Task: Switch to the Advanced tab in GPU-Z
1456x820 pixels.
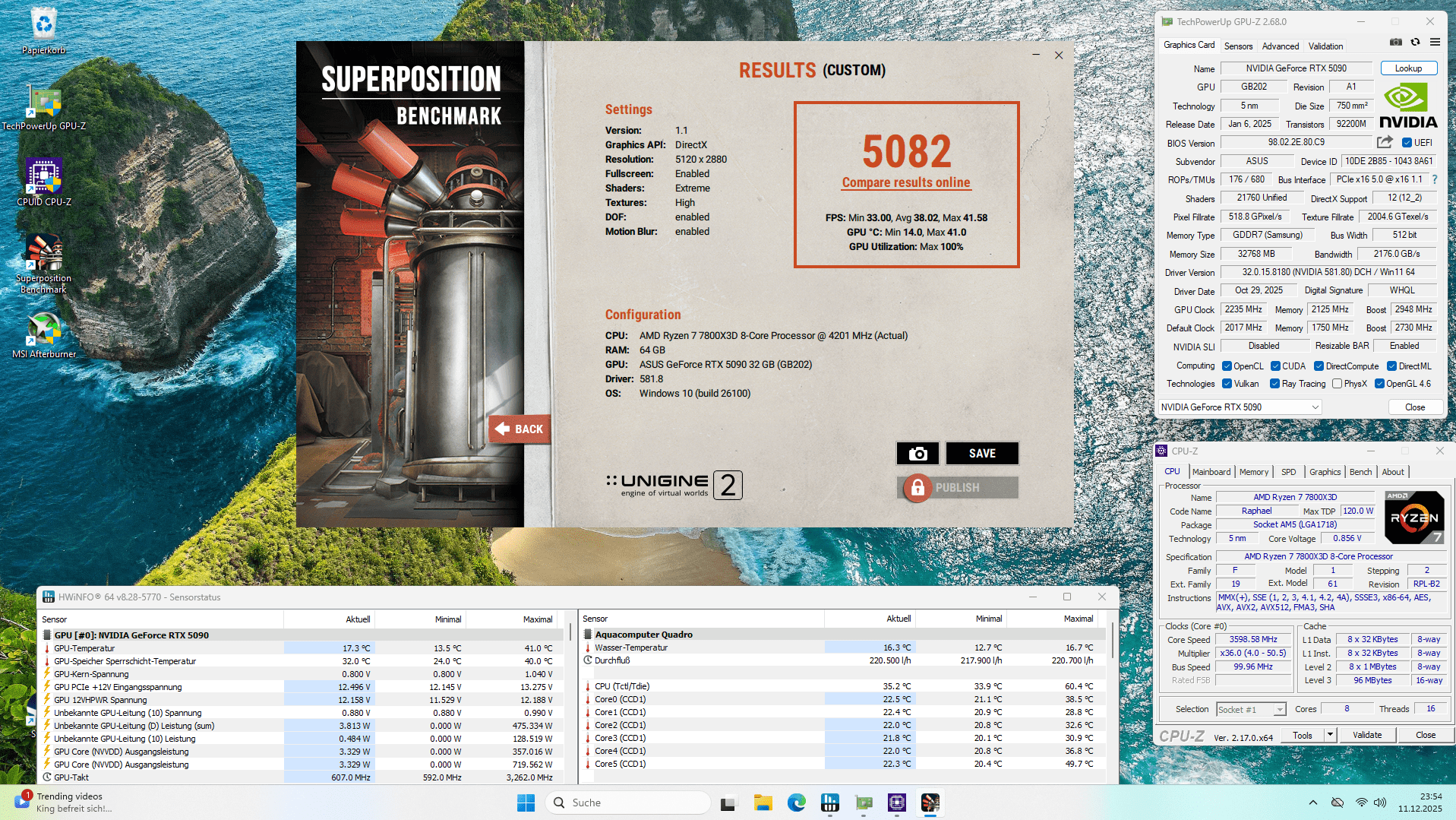Action: pyautogui.click(x=1281, y=46)
